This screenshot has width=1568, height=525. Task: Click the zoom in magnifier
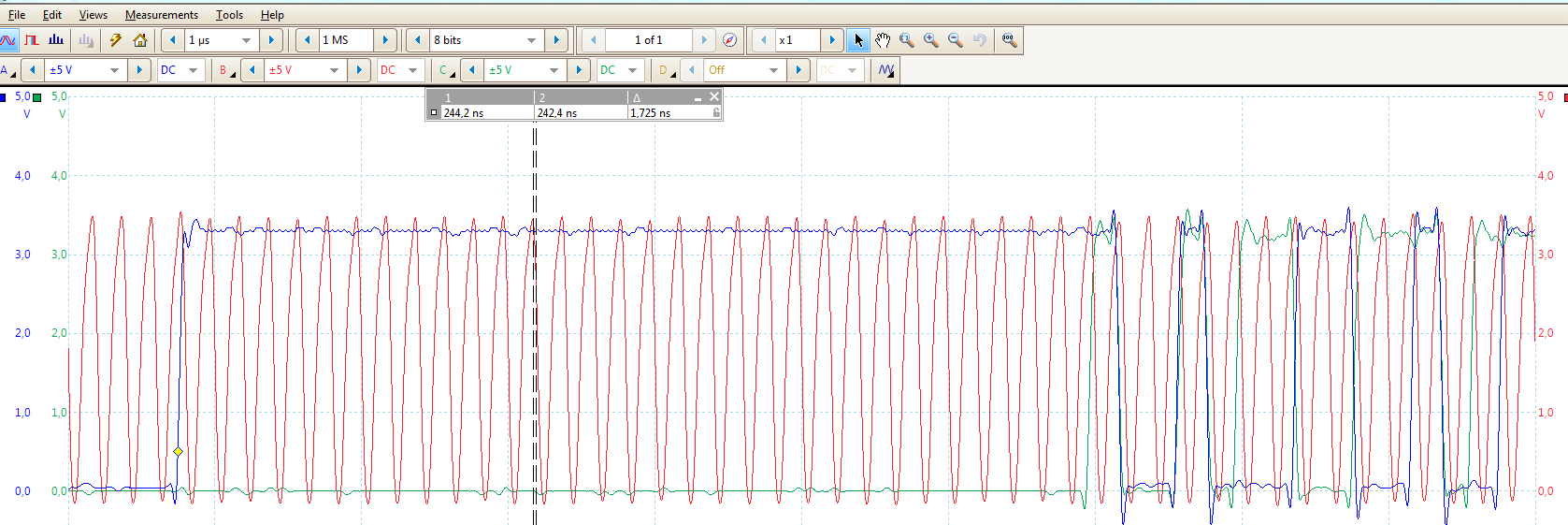click(x=931, y=40)
